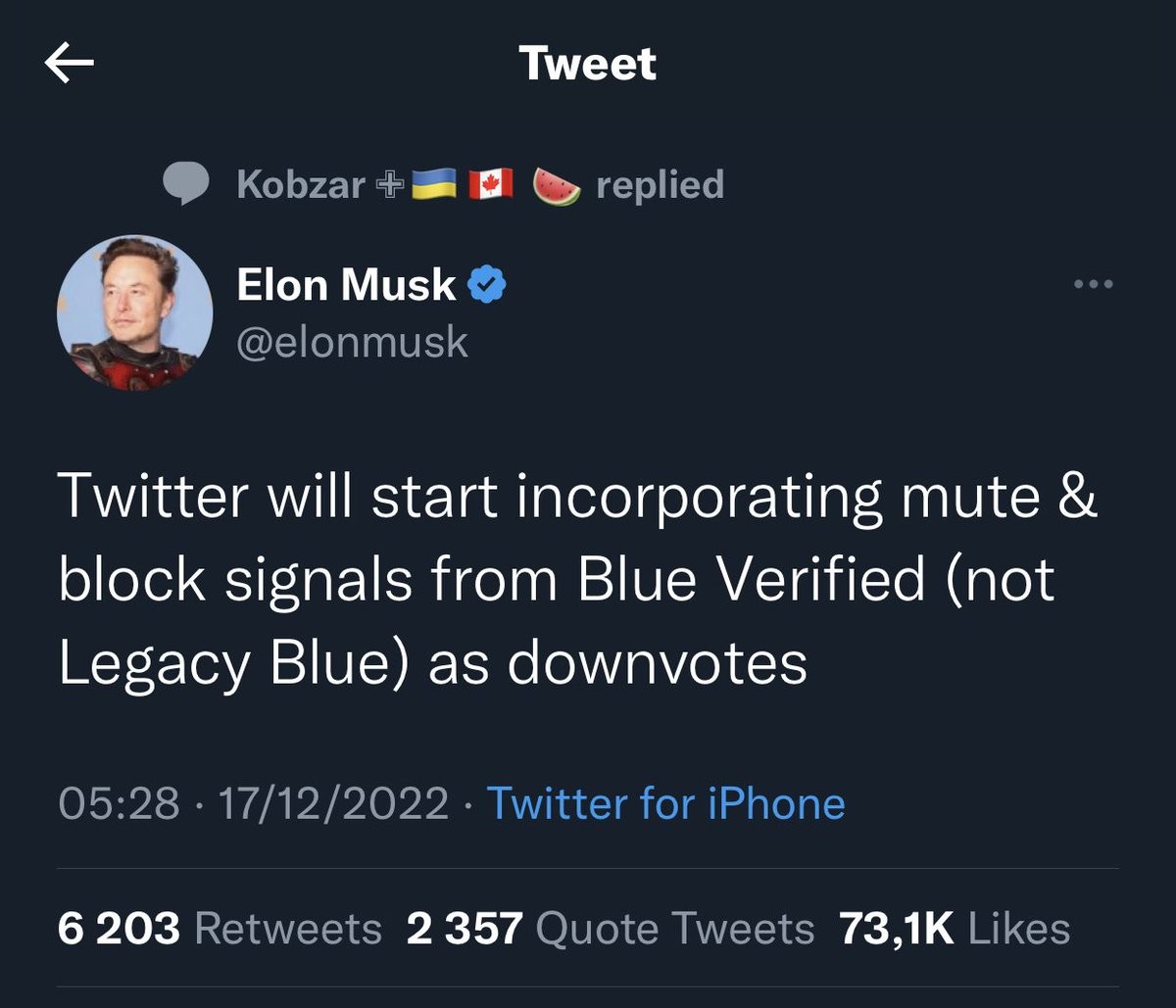Click the 05:28 timestamp

click(x=119, y=803)
